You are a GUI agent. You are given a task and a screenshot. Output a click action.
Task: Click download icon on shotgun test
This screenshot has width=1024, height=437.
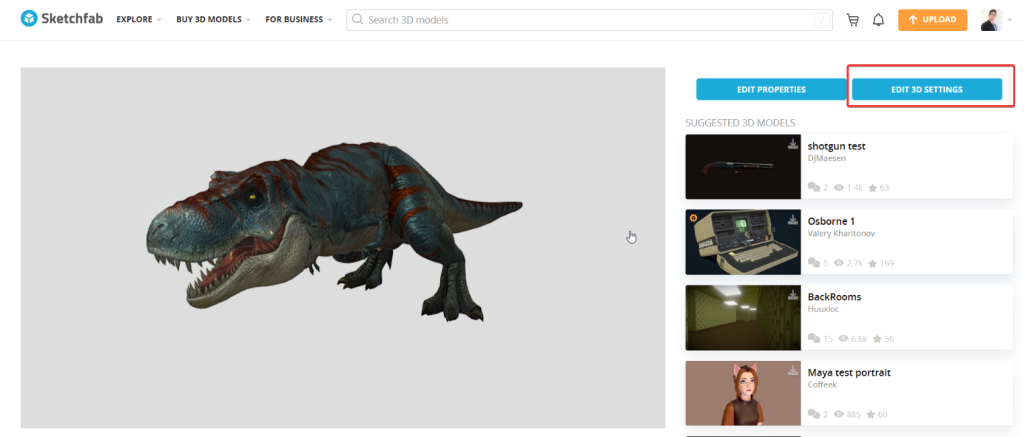[x=793, y=144]
